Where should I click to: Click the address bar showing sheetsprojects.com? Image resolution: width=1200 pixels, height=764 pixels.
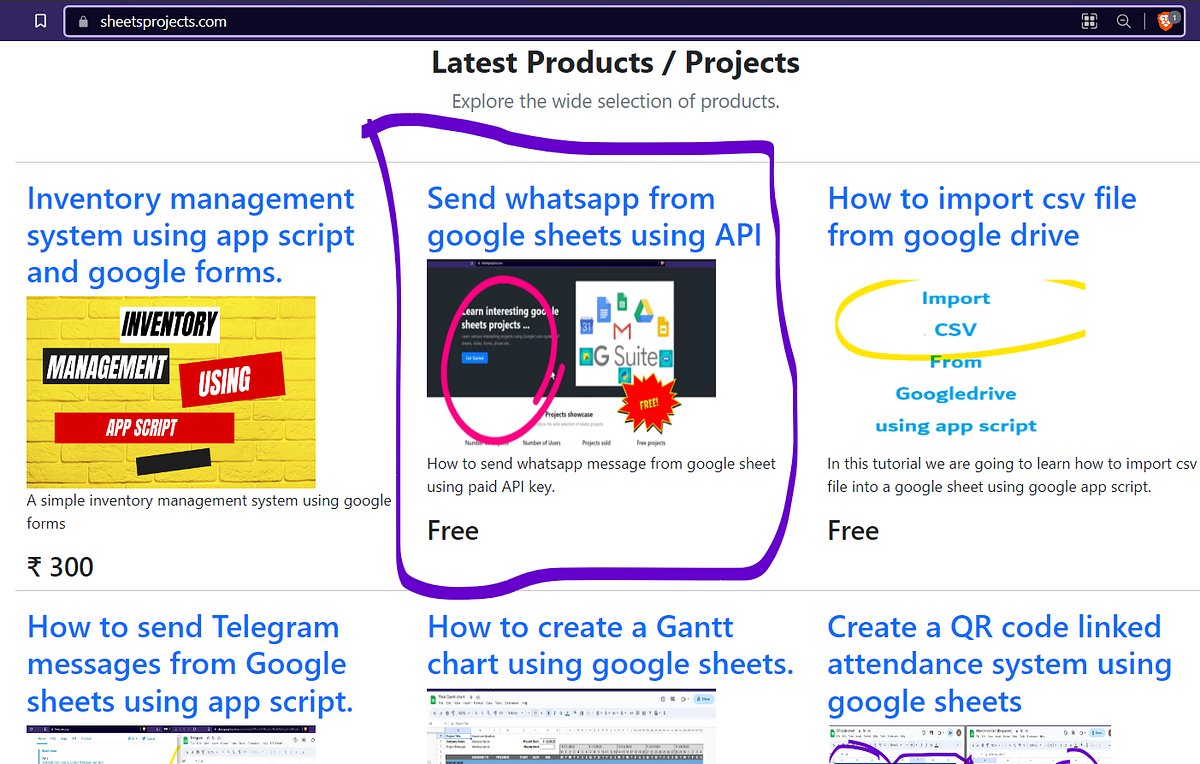click(x=400, y=20)
